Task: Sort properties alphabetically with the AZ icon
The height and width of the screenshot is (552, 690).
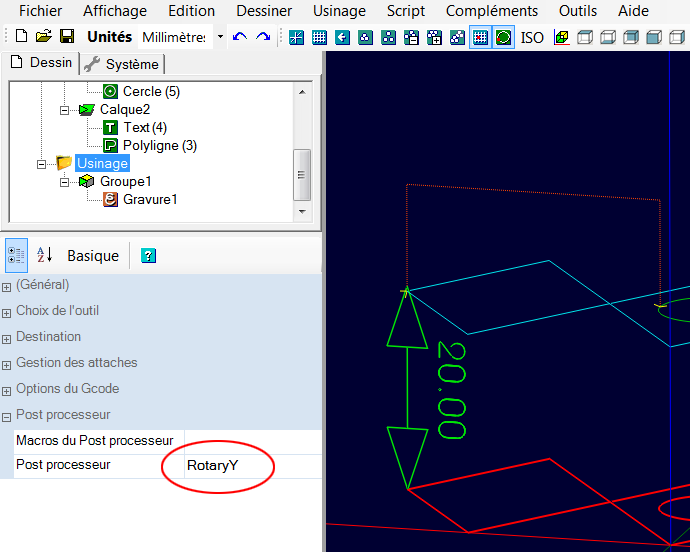Action: tap(44, 255)
